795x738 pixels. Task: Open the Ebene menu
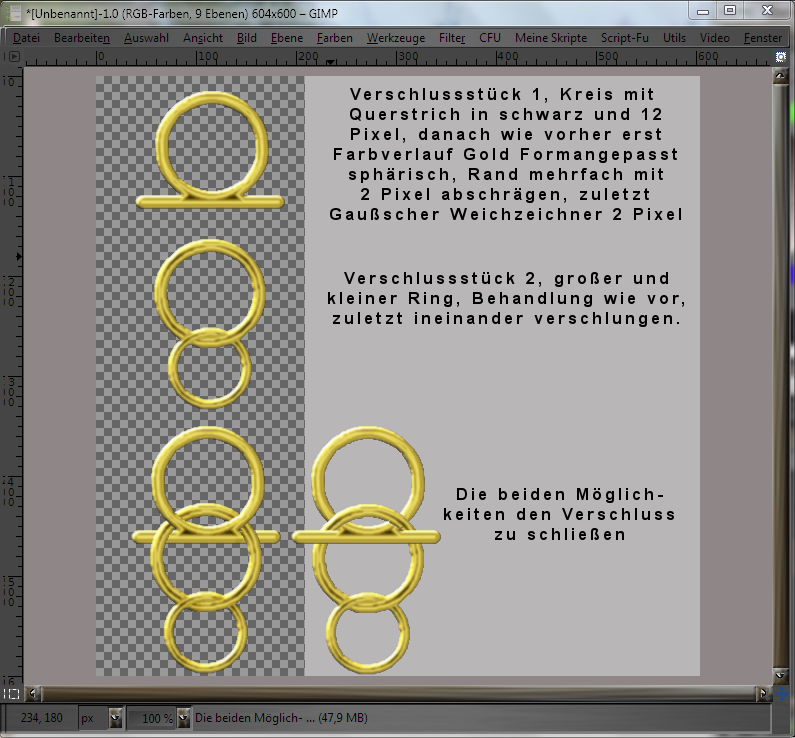tap(287, 37)
